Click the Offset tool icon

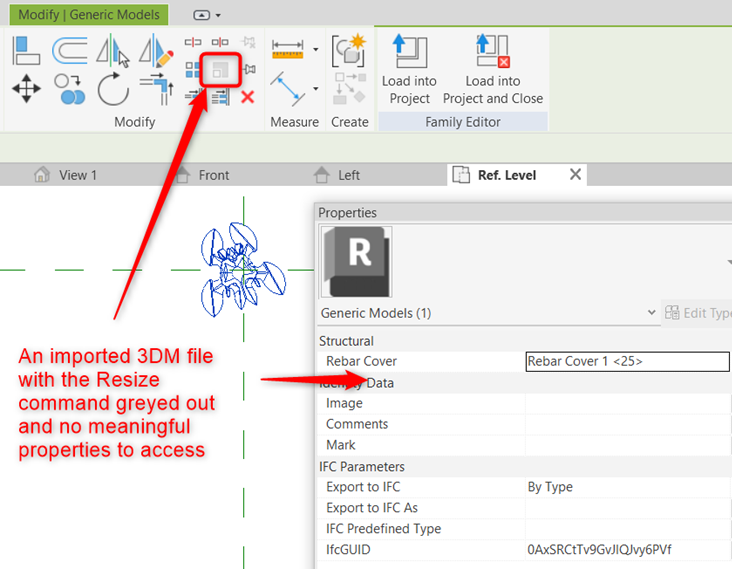click(x=69, y=50)
